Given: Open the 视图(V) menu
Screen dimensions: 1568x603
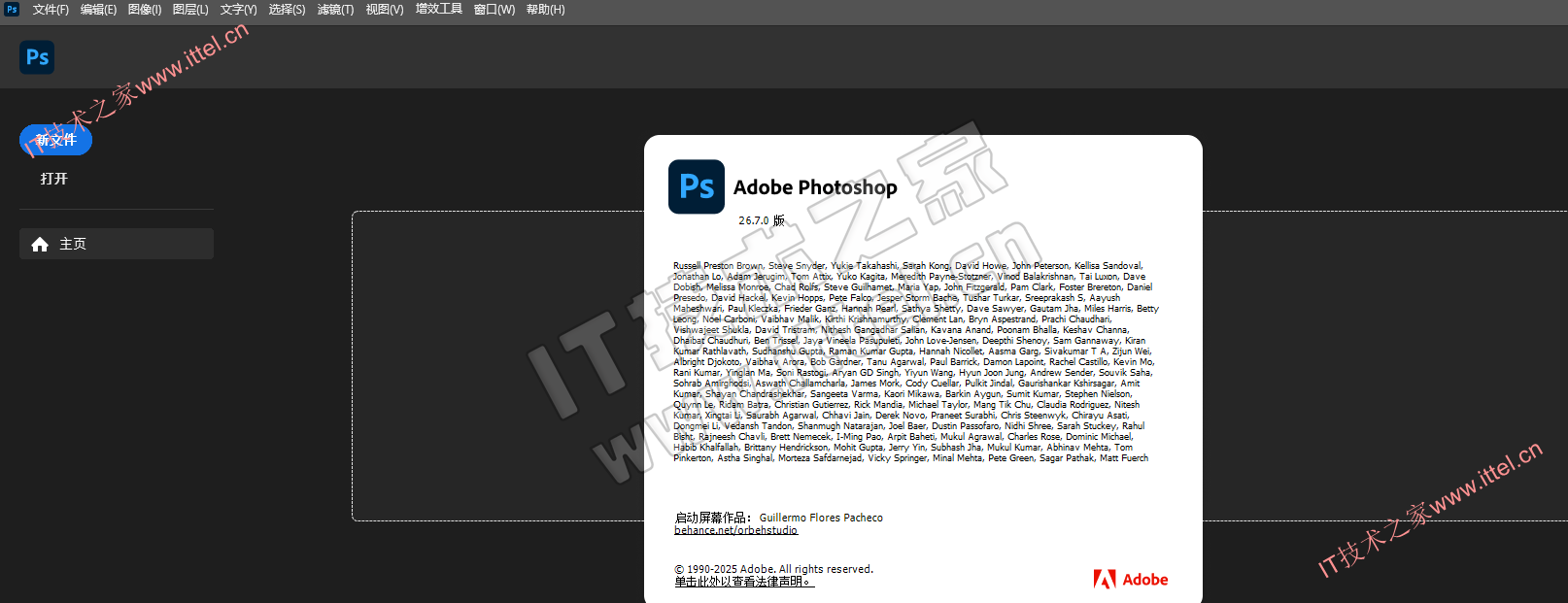Looking at the screenshot, I should [x=384, y=10].
